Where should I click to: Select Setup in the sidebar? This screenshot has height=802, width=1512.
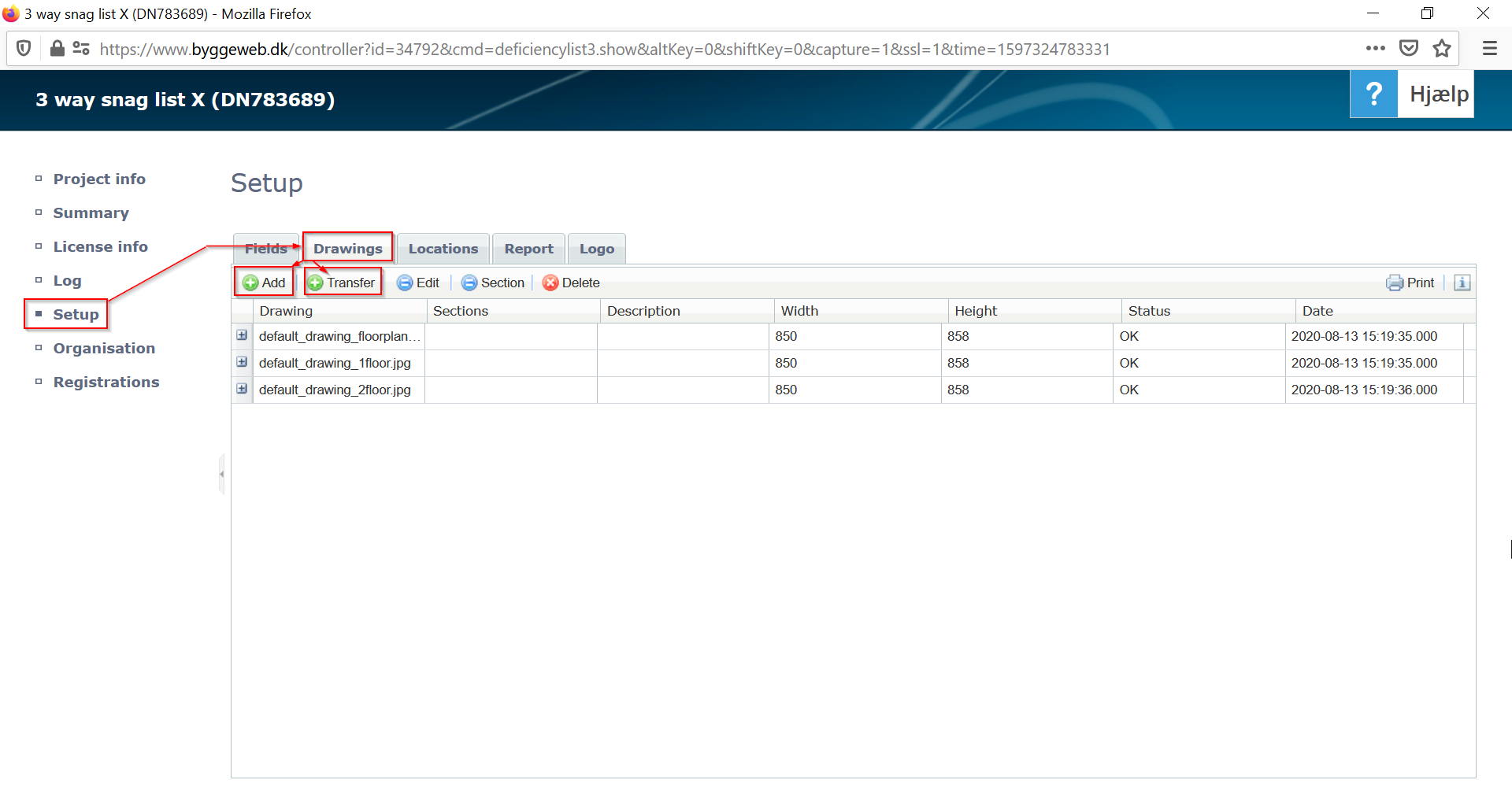click(x=76, y=314)
